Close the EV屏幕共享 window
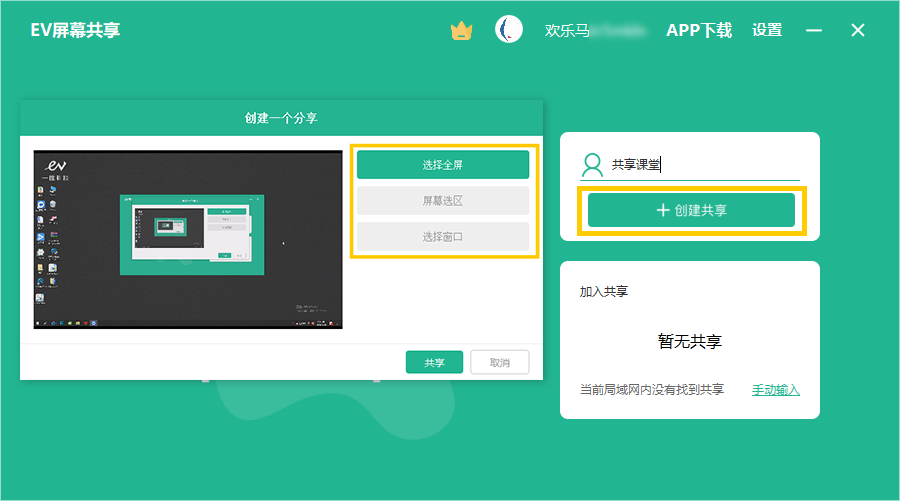Image resolution: width=900 pixels, height=501 pixels. (858, 30)
